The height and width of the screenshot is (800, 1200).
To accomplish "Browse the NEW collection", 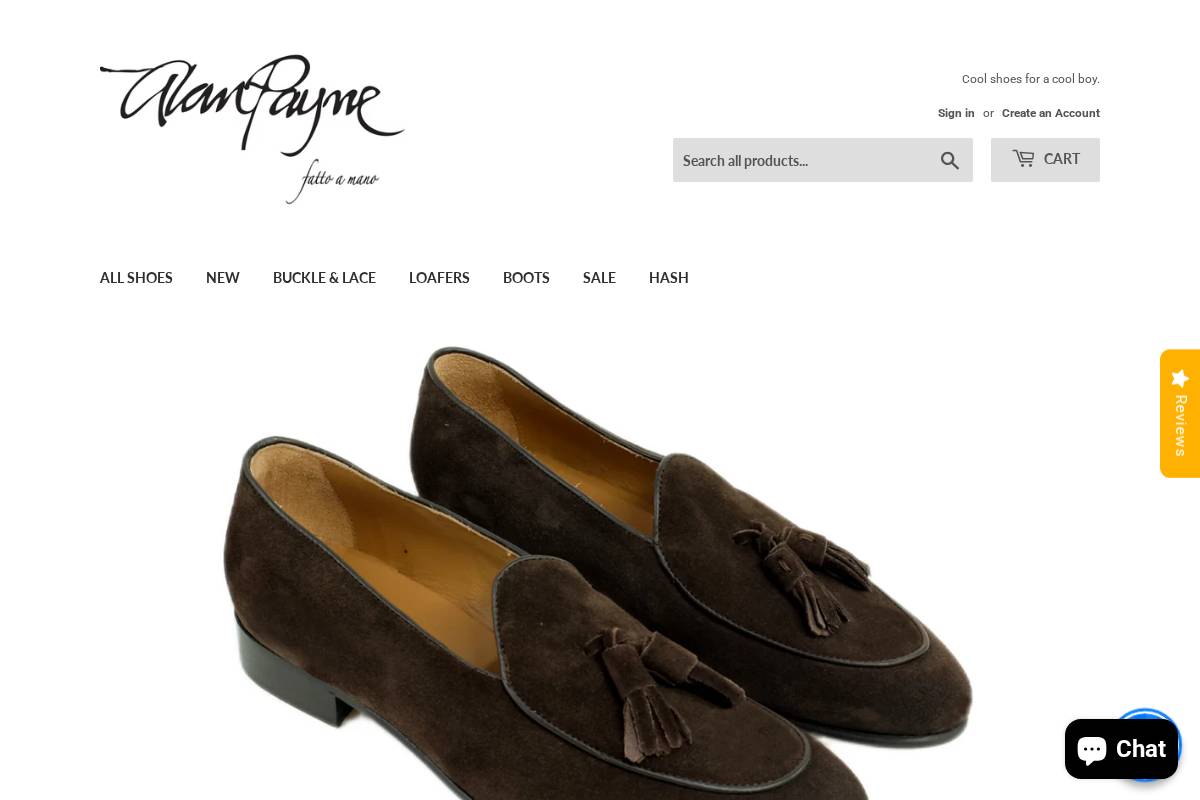I will [222, 277].
